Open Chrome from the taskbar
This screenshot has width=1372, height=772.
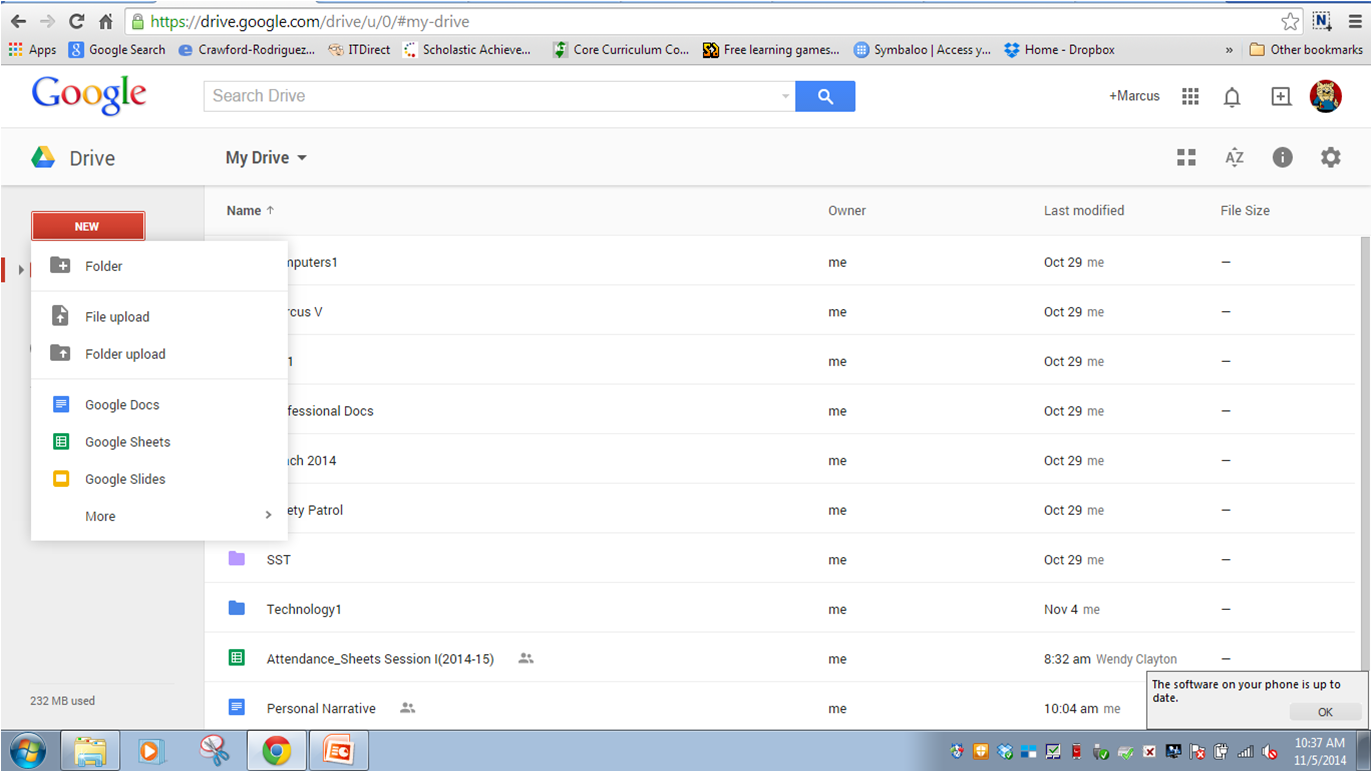pyautogui.click(x=277, y=750)
